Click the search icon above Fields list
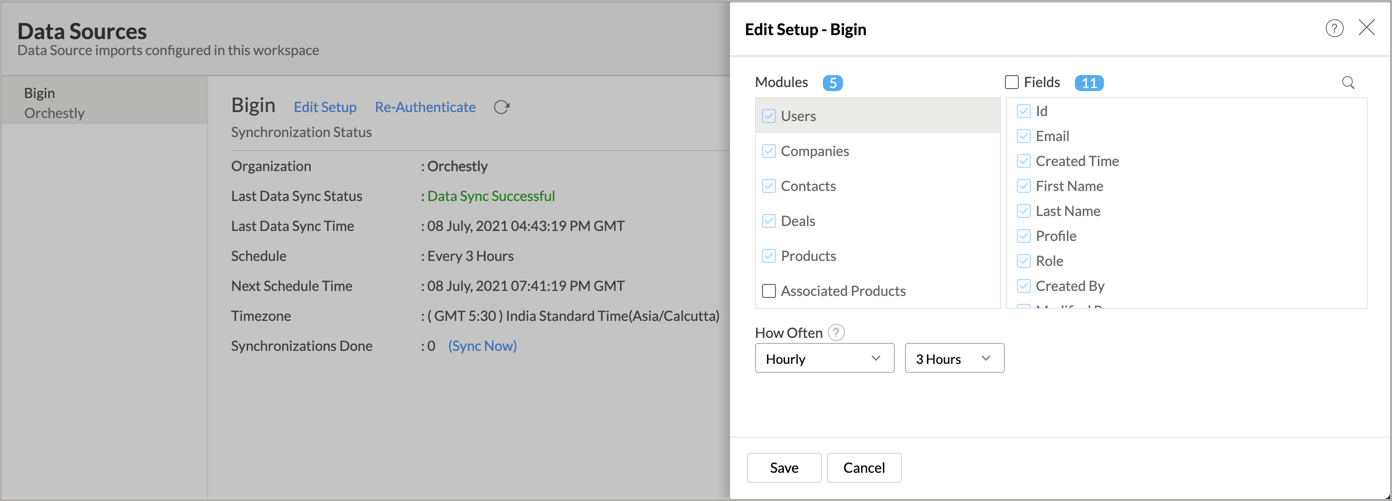 (1348, 83)
